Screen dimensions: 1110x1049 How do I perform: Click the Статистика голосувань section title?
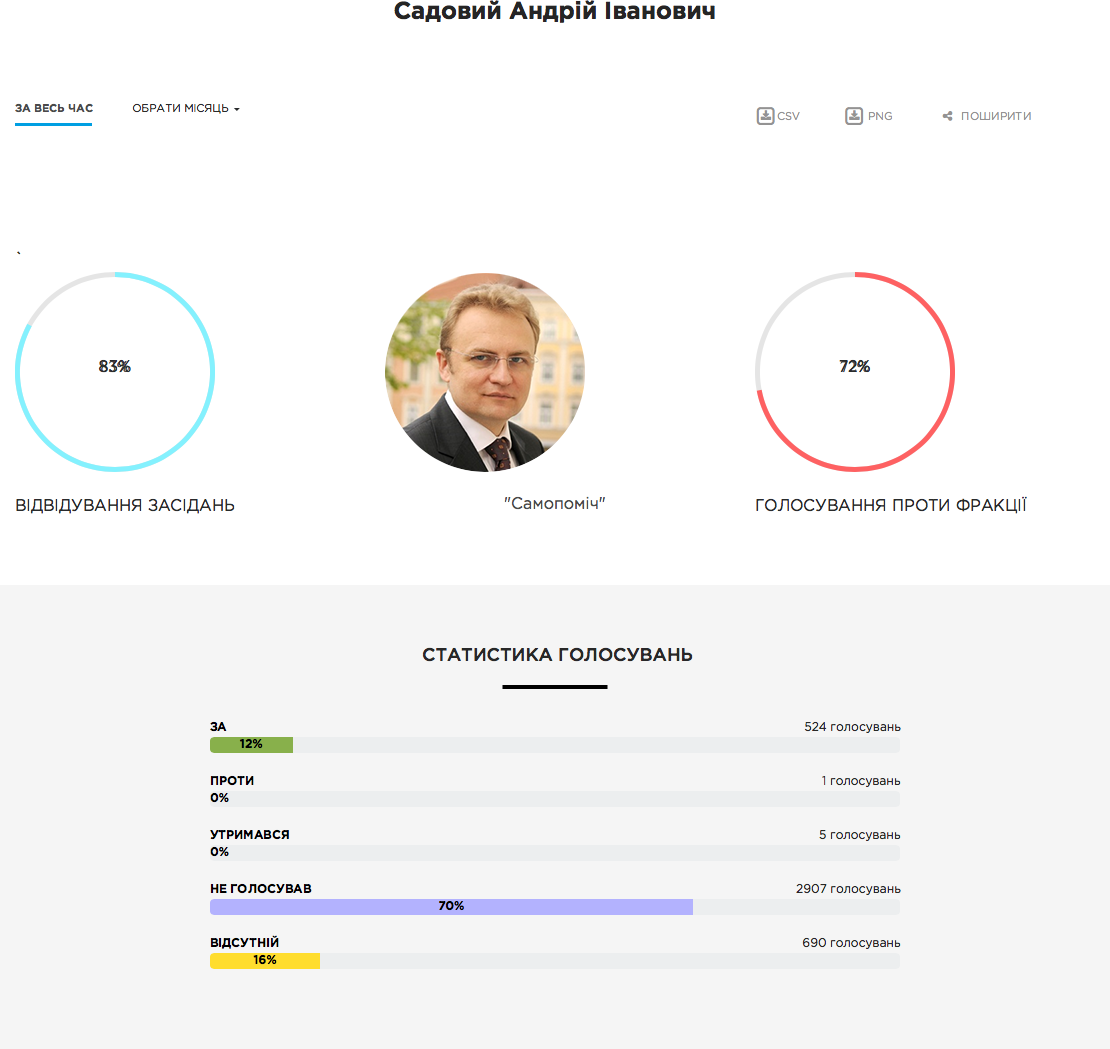557,655
